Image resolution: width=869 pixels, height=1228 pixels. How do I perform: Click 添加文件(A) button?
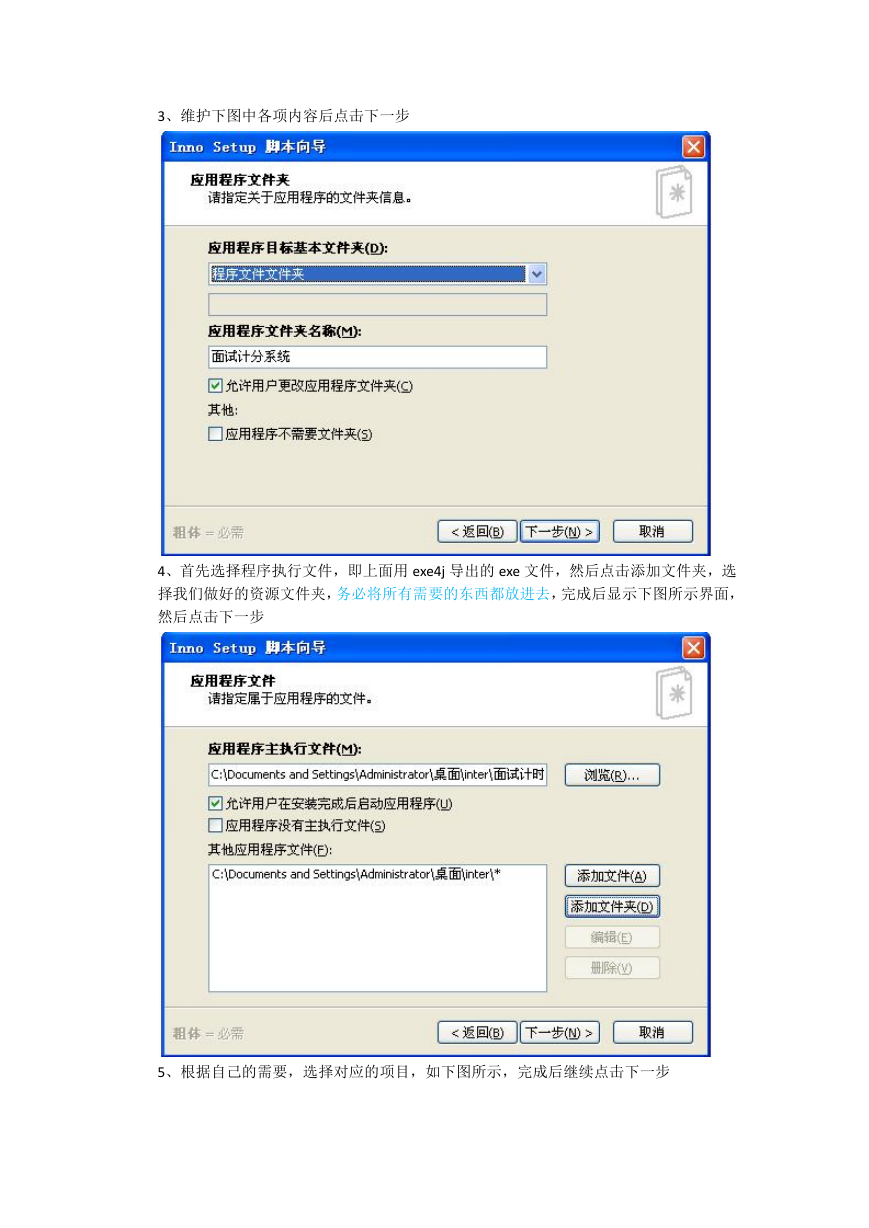[612, 876]
